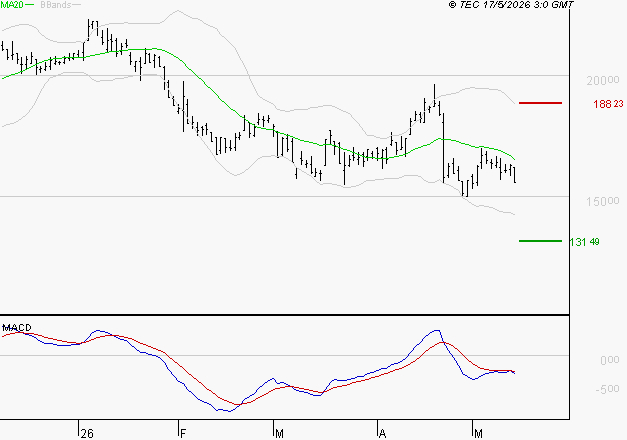Click the MACD panel label
The image size is (627, 440).
pyautogui.click(x=17, y=328)
